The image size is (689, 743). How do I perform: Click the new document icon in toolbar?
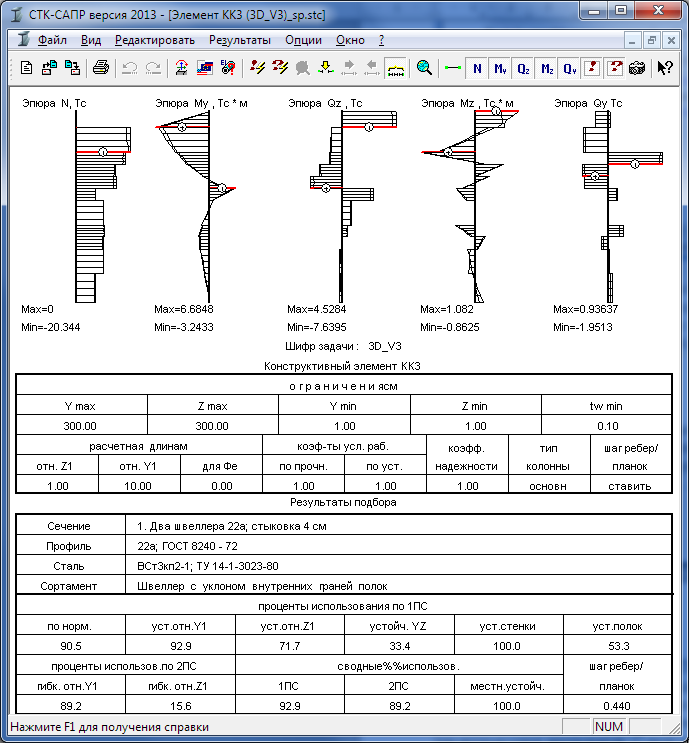[x=27, y=68]
